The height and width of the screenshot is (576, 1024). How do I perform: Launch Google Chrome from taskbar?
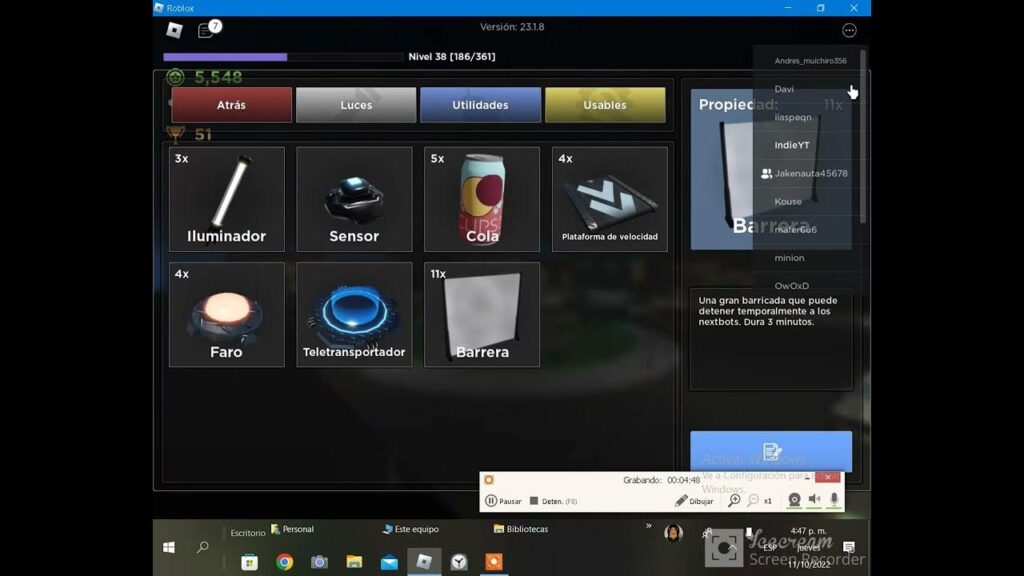[x=284, y=562]
